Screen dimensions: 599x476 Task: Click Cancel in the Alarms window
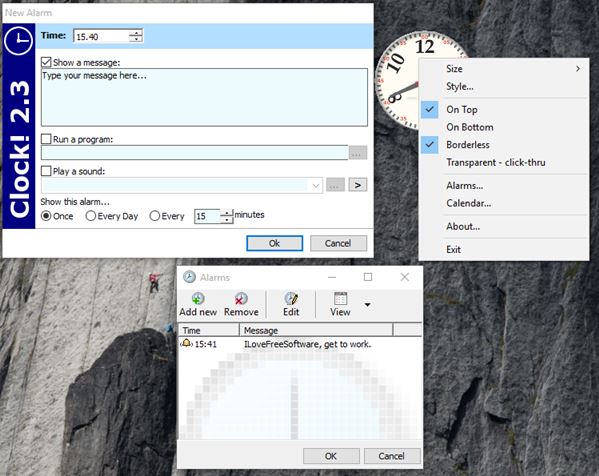click(x=392, y=456)
